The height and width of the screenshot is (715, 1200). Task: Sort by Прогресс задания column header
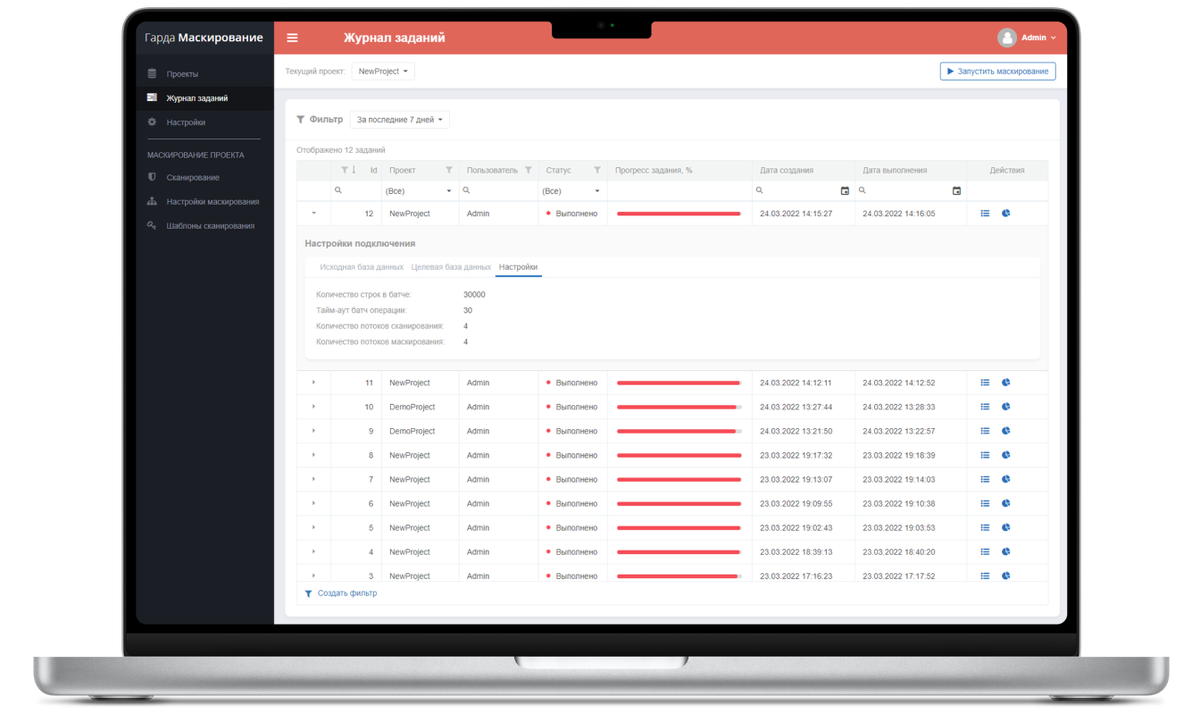654,170
